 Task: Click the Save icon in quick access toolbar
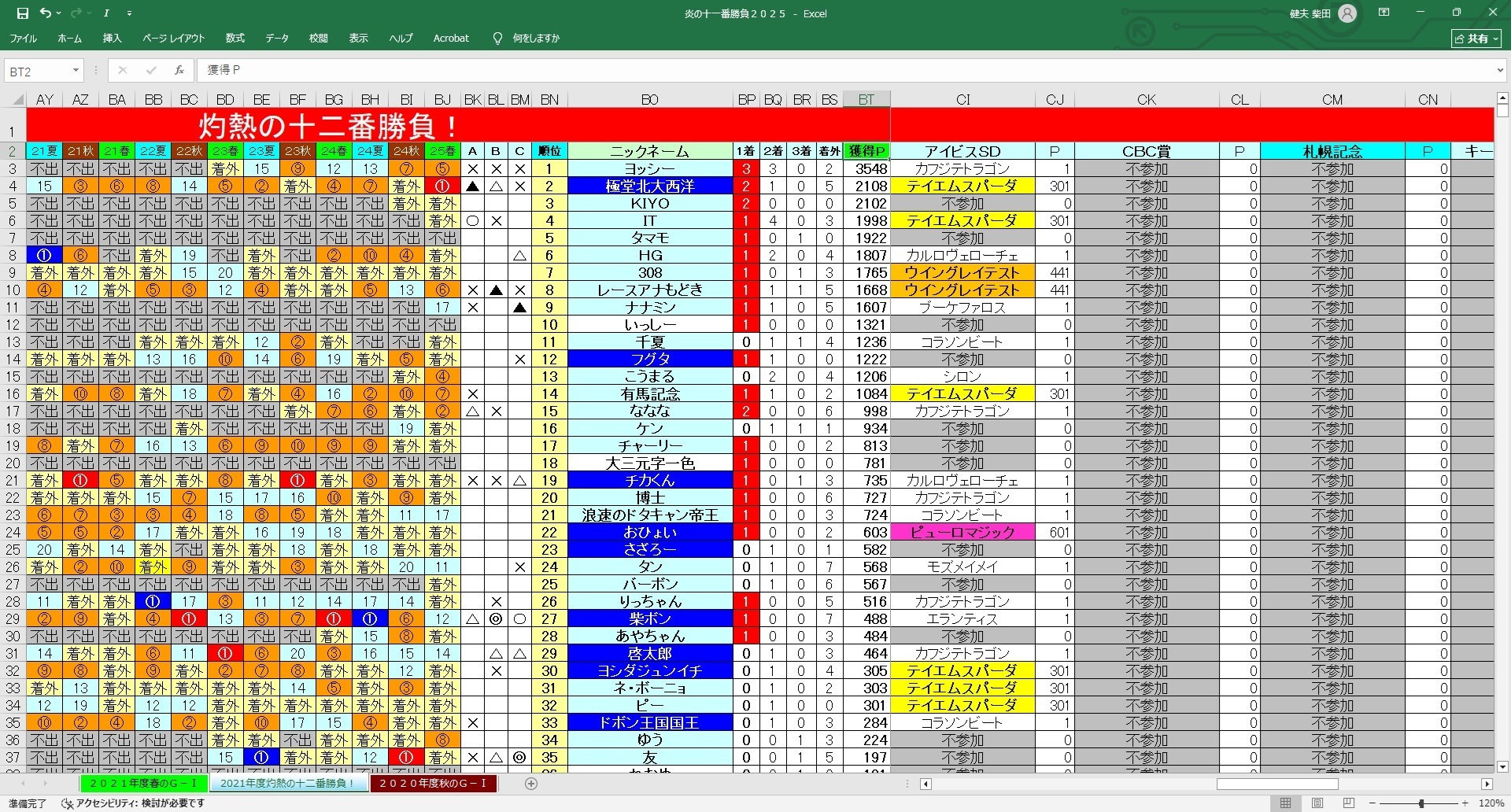pos(22,13)
